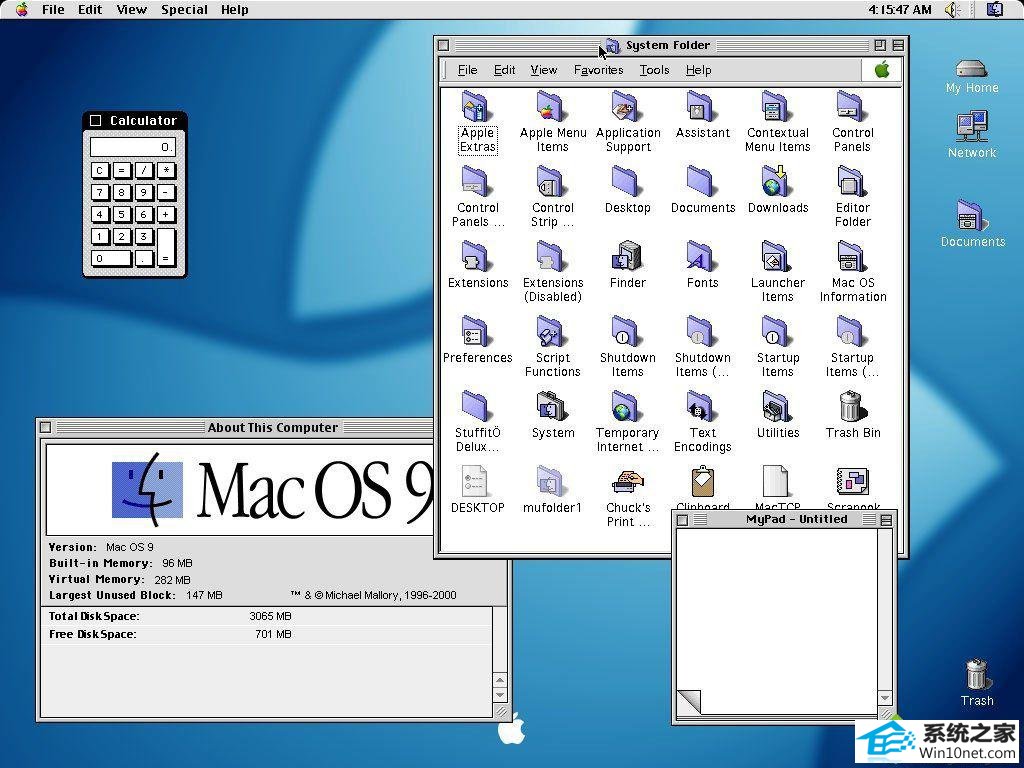This screenshot has width=1024, height=768.
Task: Click the MyPad scrollbar down arrow
Action: (885, 698)
